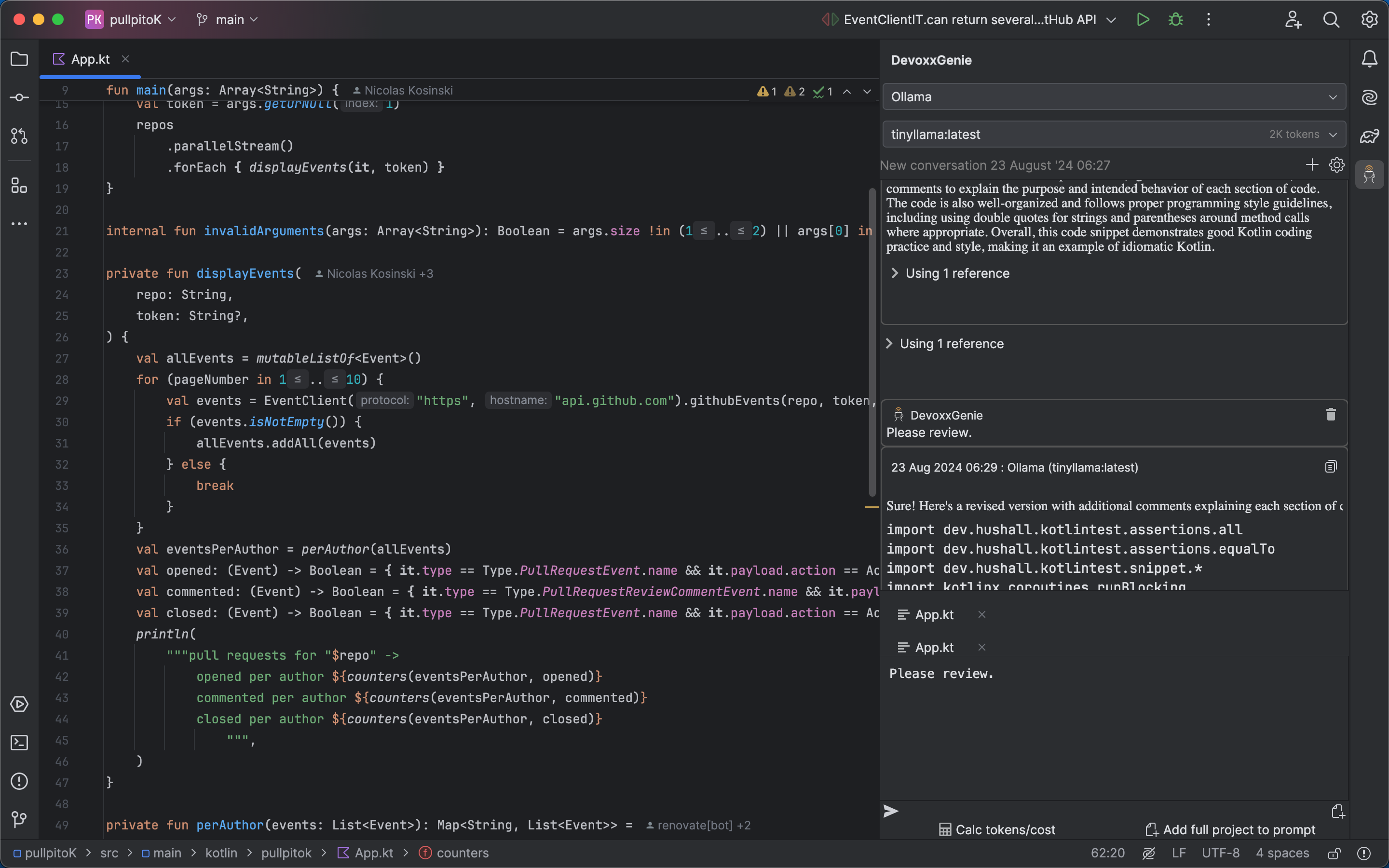
Task: Toggle file read-only lock in status bar
Action: [x=1334, y=853]
